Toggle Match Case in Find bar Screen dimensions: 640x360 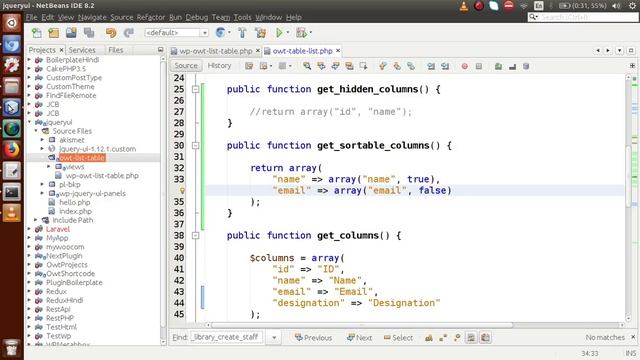click(x=429, y=338)
